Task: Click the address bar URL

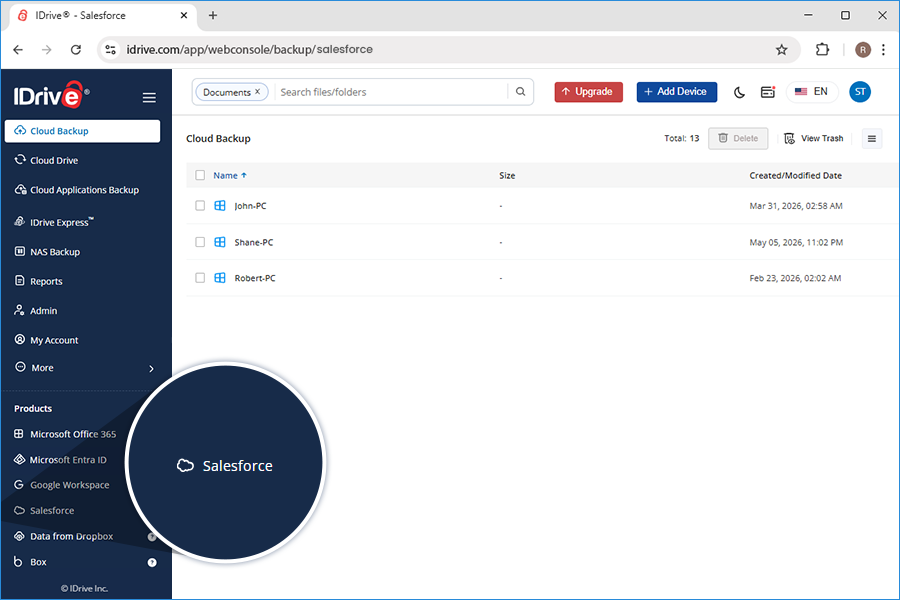Action: (250, 50)
